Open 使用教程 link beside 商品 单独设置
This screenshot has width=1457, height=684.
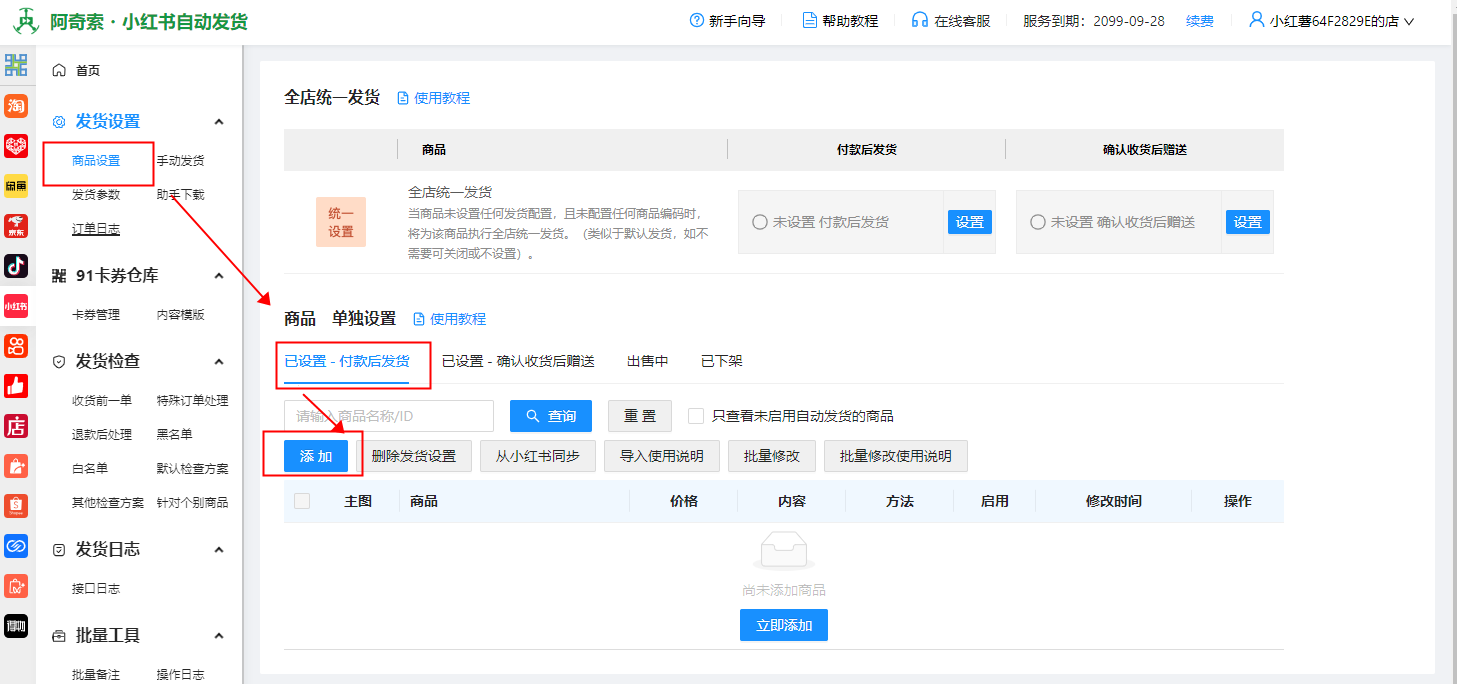(450, 319)
